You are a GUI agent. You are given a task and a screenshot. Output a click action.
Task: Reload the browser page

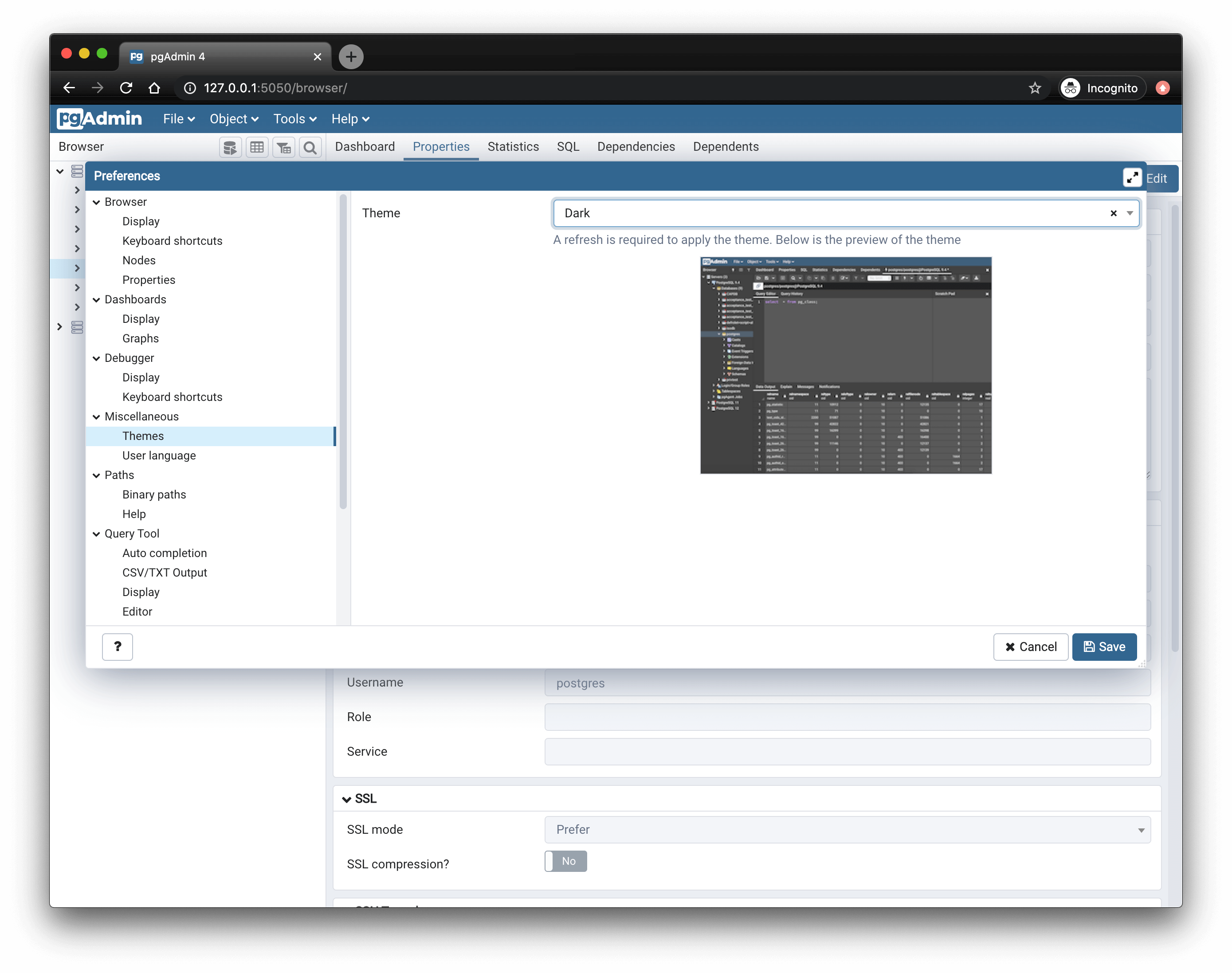pos(126,88)
